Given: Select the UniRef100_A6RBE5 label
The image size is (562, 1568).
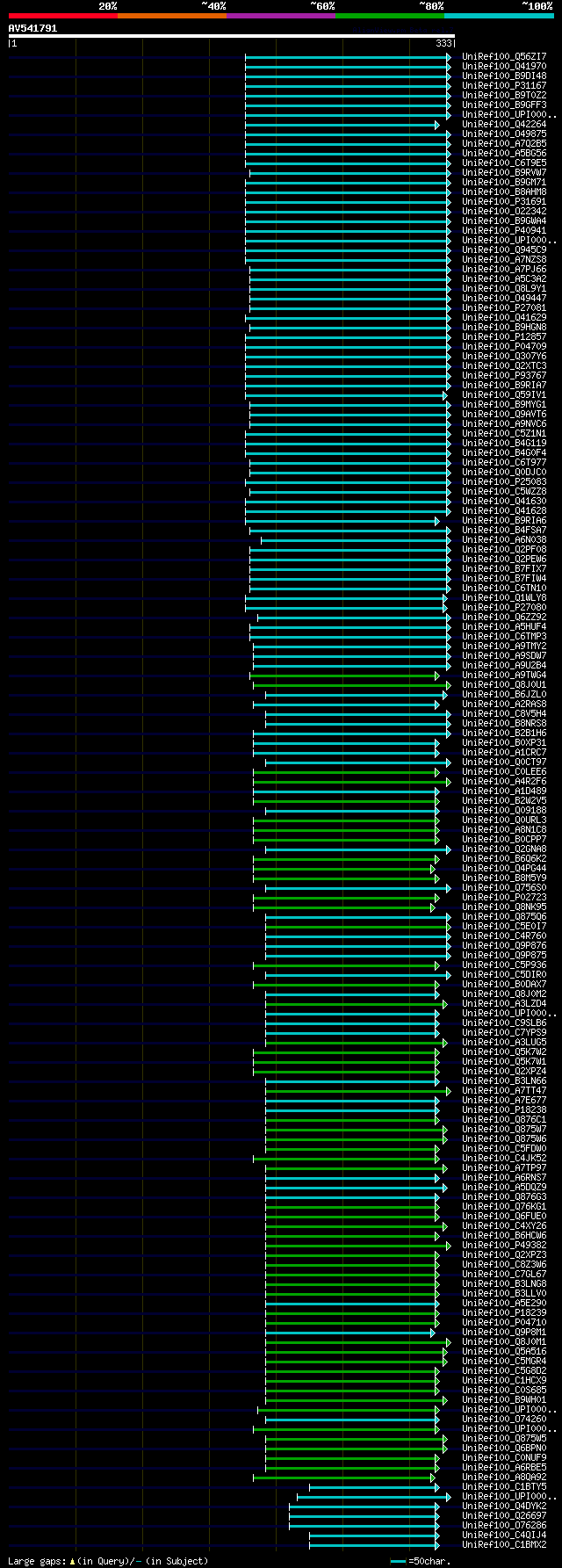Looking at the screenshot, I should tap(504, 1467).
